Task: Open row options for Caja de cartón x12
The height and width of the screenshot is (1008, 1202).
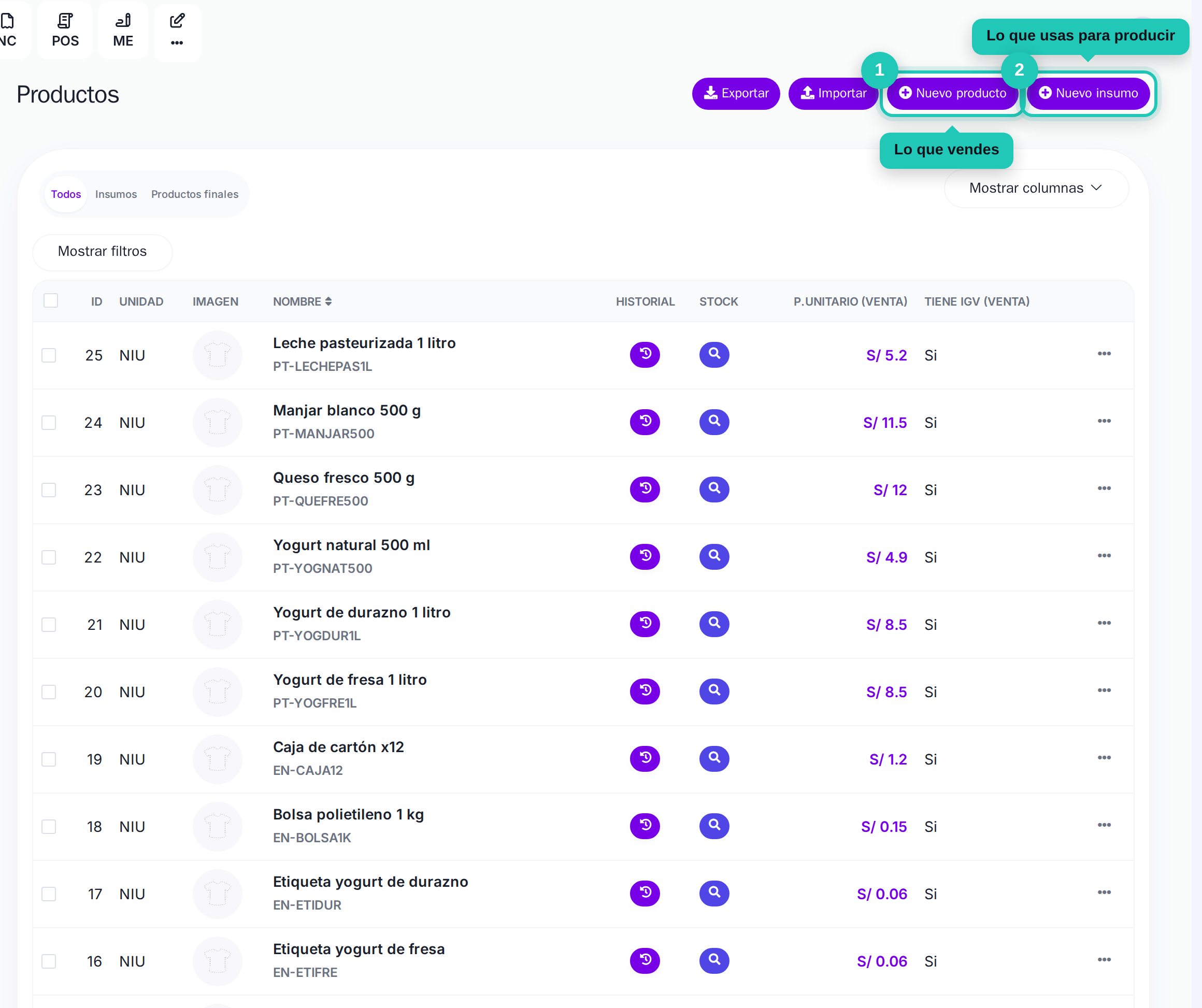Action: [x=1104, y=758]
